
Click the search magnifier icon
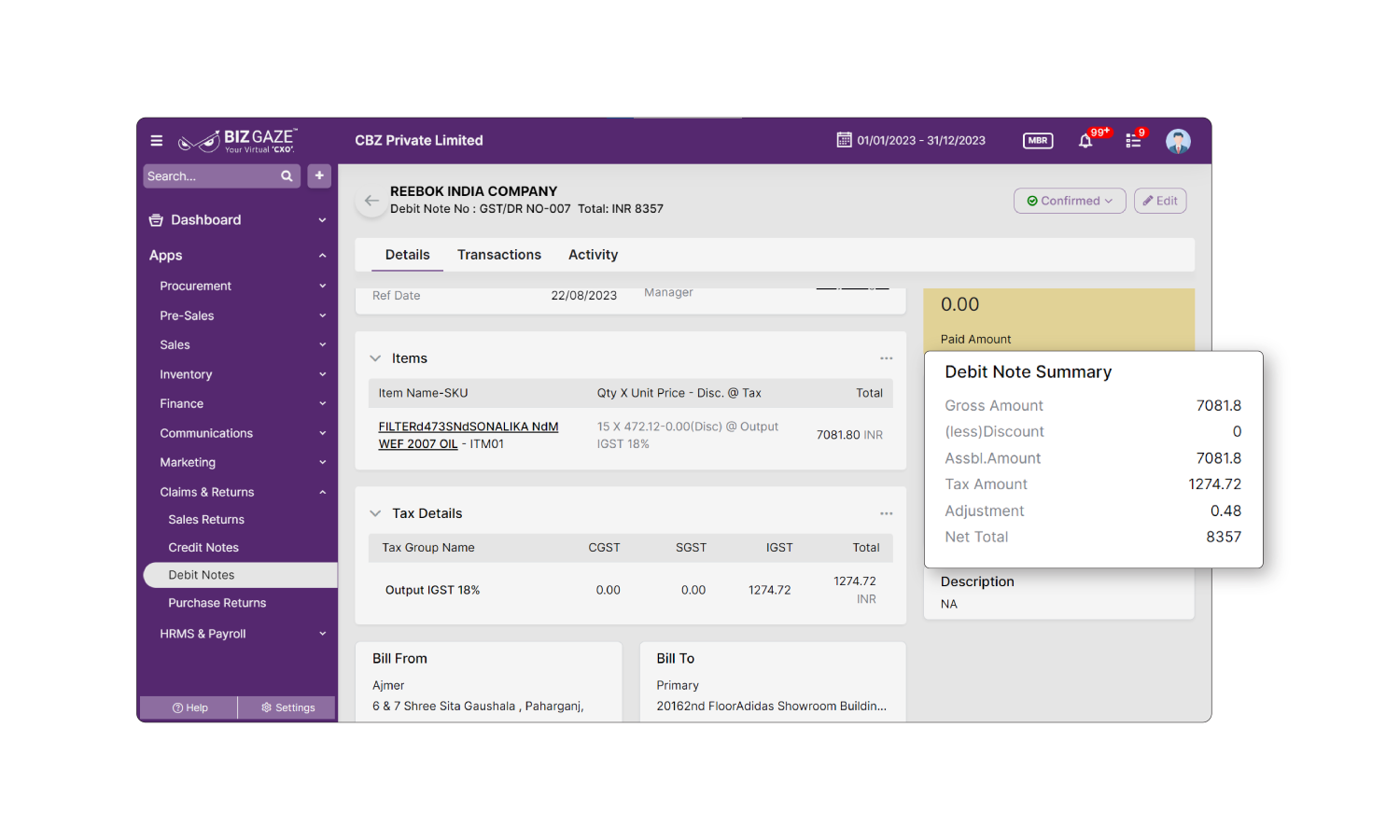coord(287,175)
